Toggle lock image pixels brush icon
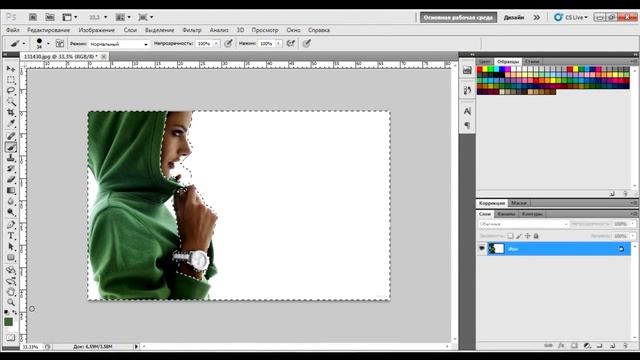This screenshot has width=640, height=360. point(519,236)
